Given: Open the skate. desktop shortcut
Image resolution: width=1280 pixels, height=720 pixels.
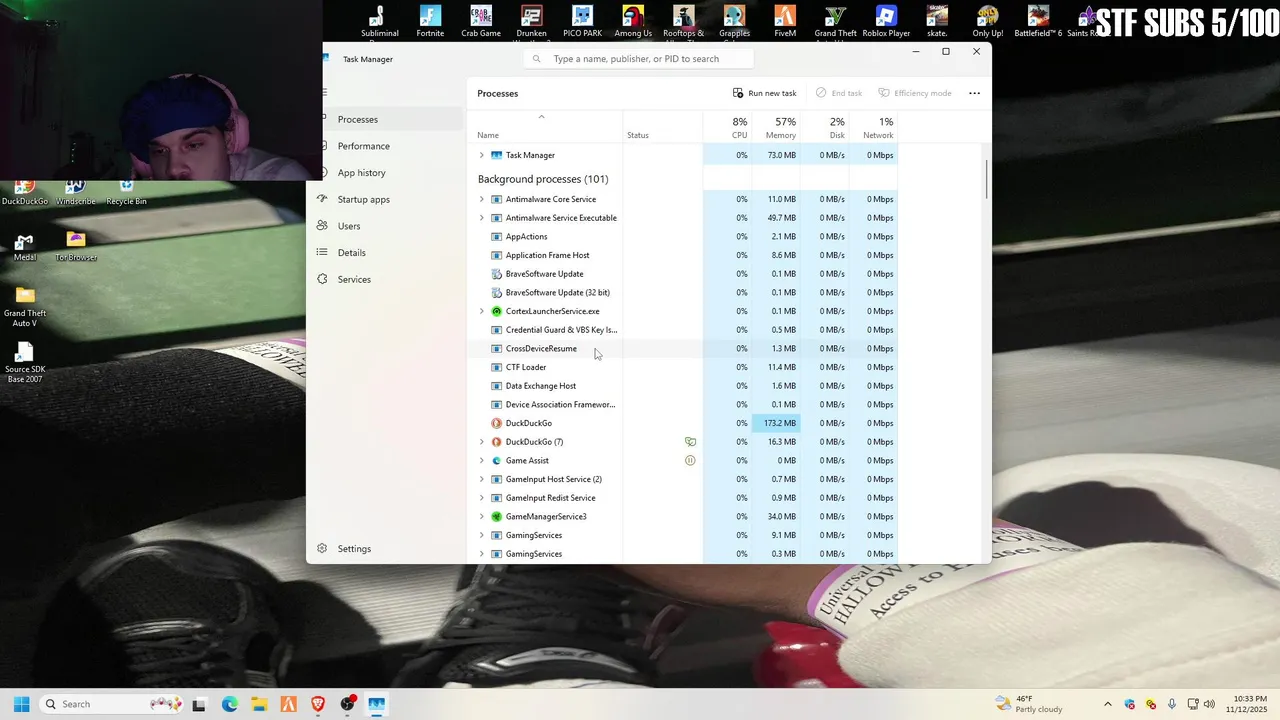Looking at the screenshot, I should (937, 22).
